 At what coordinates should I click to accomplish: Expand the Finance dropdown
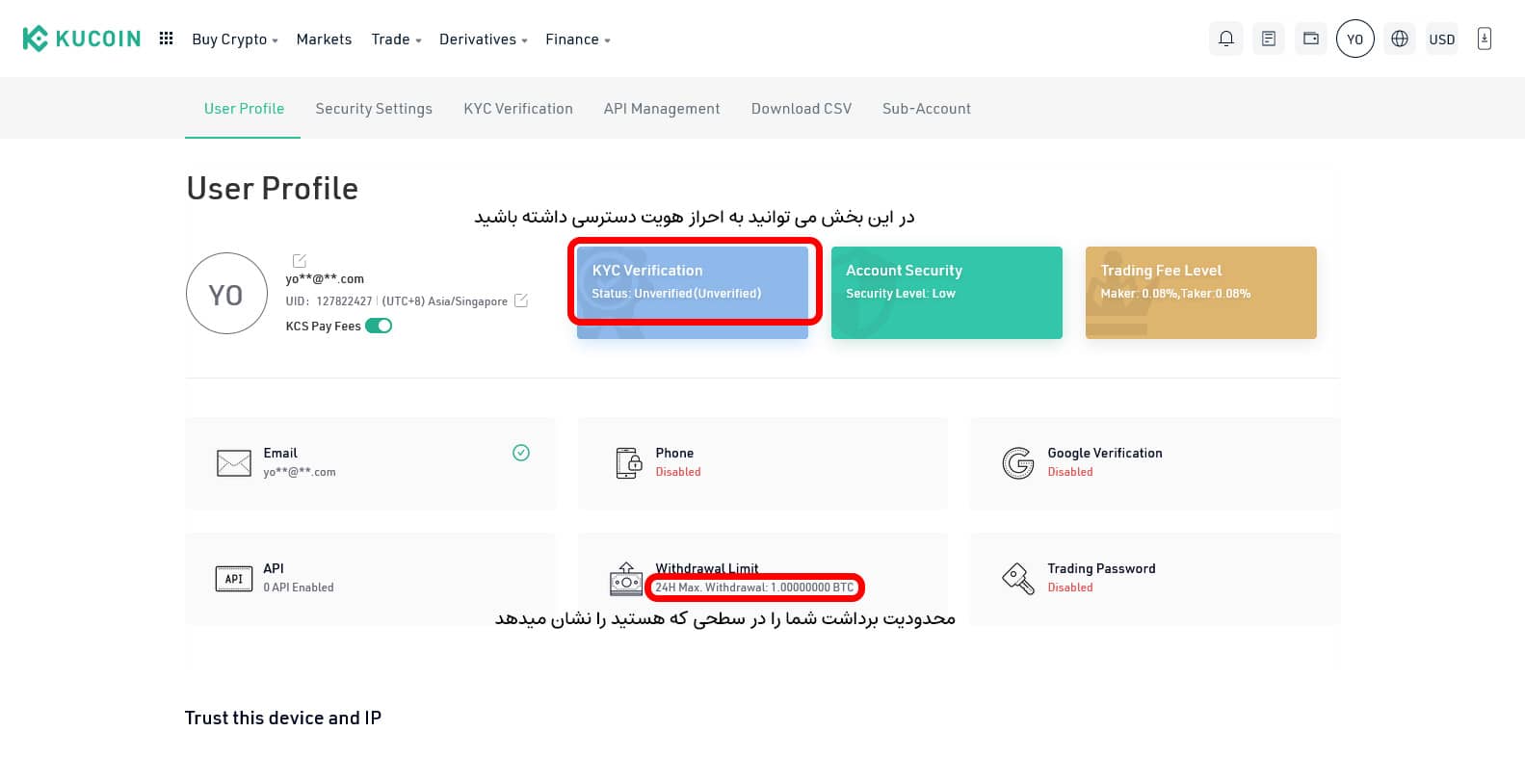(577, 39)
